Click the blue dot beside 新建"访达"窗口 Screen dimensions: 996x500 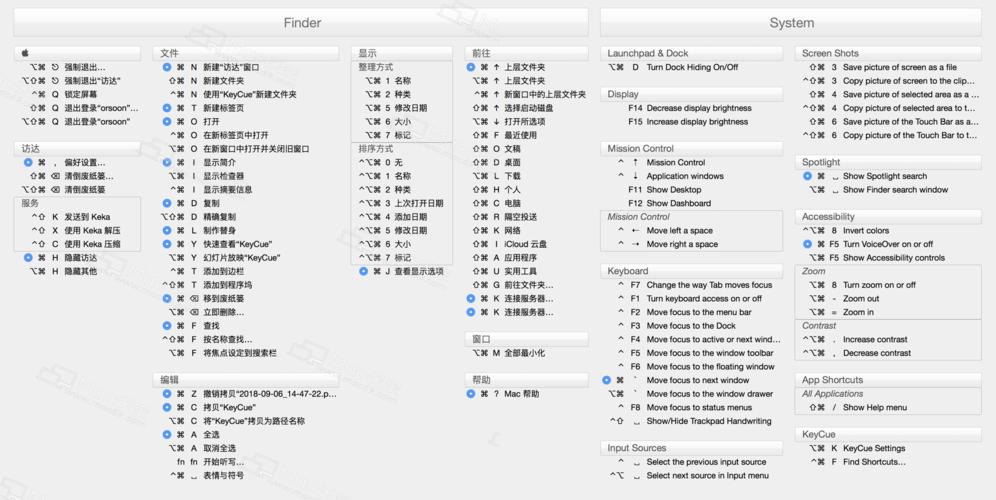coord(166,67)
